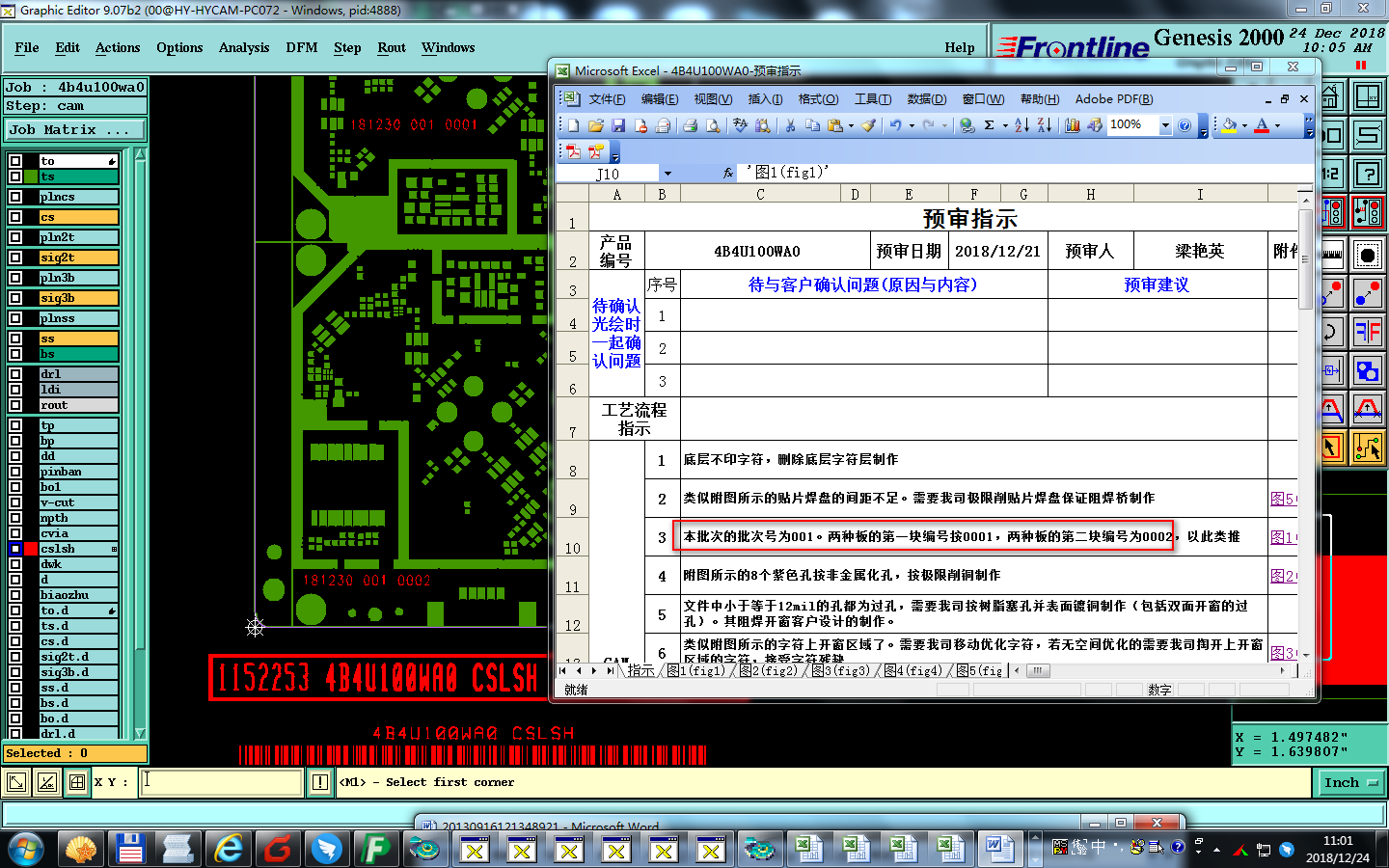
Task: Click the Sort Ascending A-Z icon
Action: (x=1022, y=125)
